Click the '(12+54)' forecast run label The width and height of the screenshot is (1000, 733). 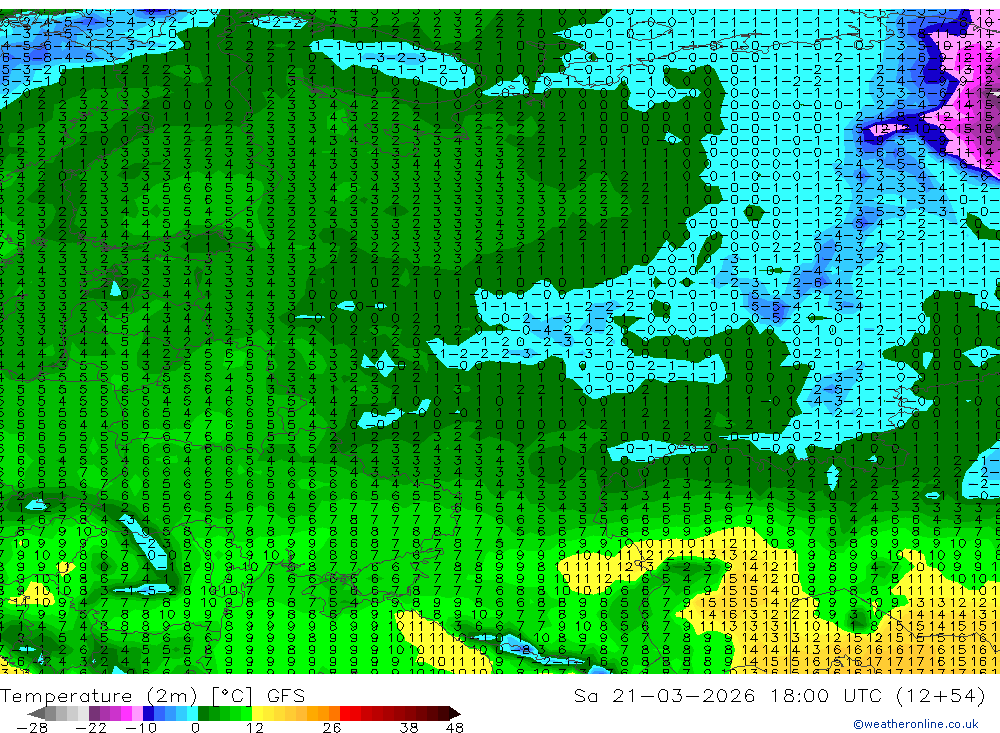point(941,695)
